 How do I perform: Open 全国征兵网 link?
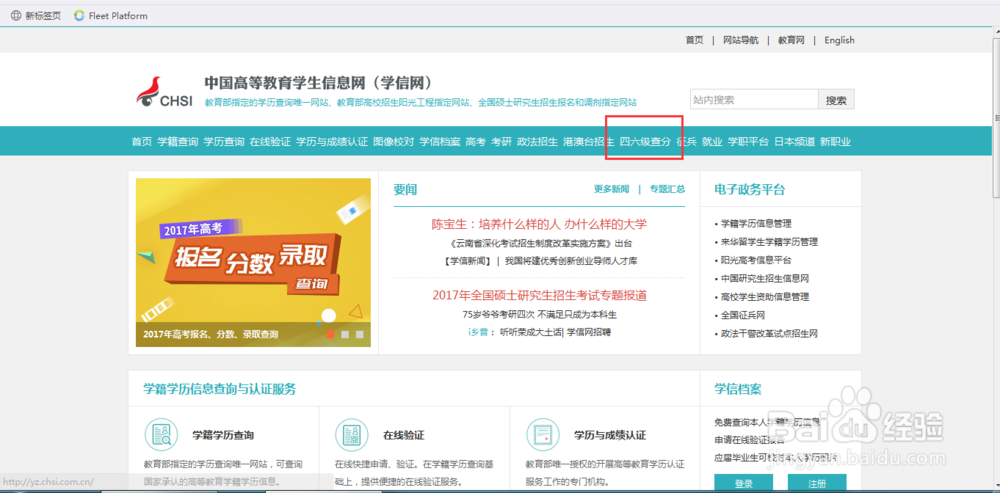[x=742, y=315]
